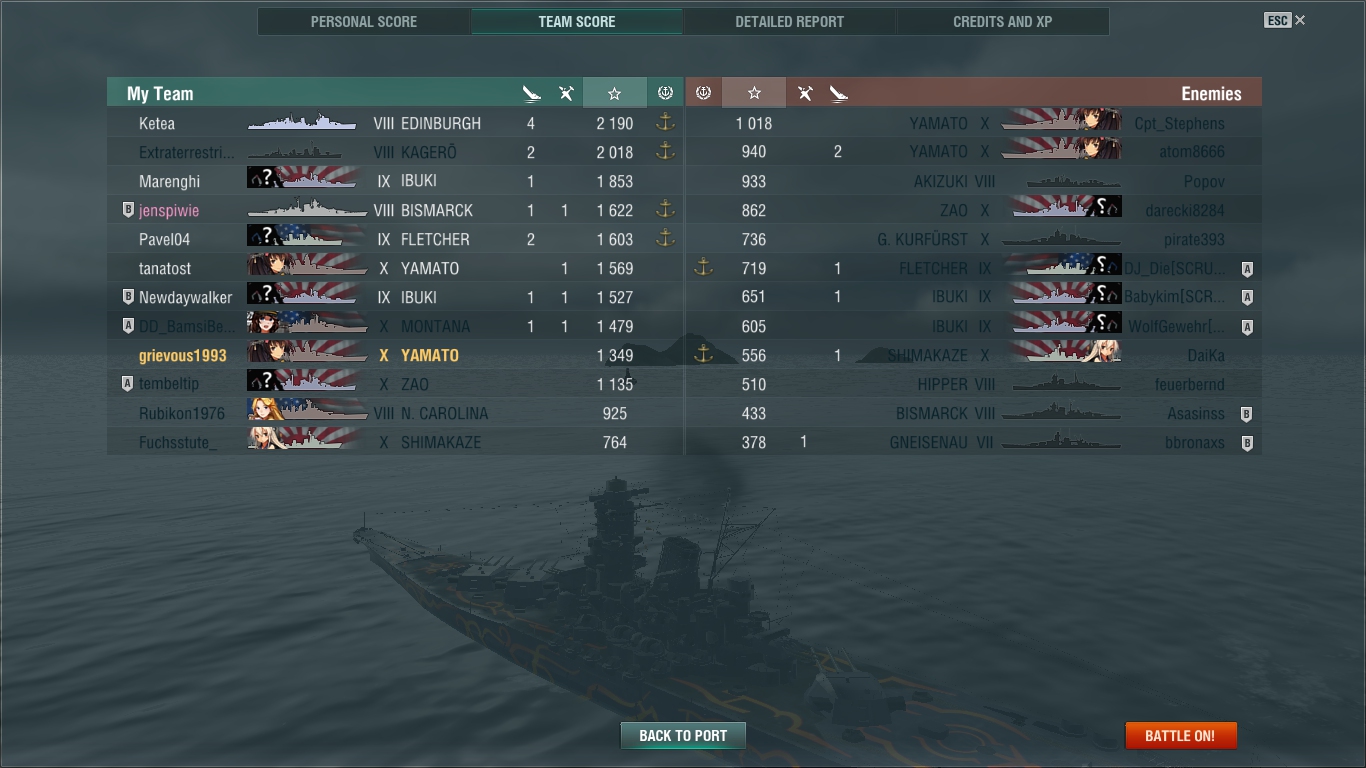Sort Enemies by star XP column
This screenshot has height=768, width=1366.
pyautogui.click(x=754, y=93)
